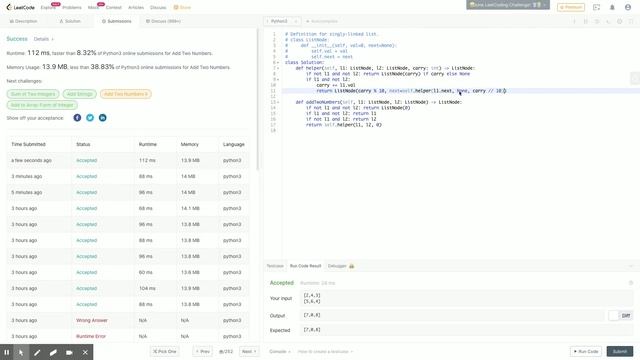640x360 pixels.
Task: Open the Contest page
Action: 113,7
